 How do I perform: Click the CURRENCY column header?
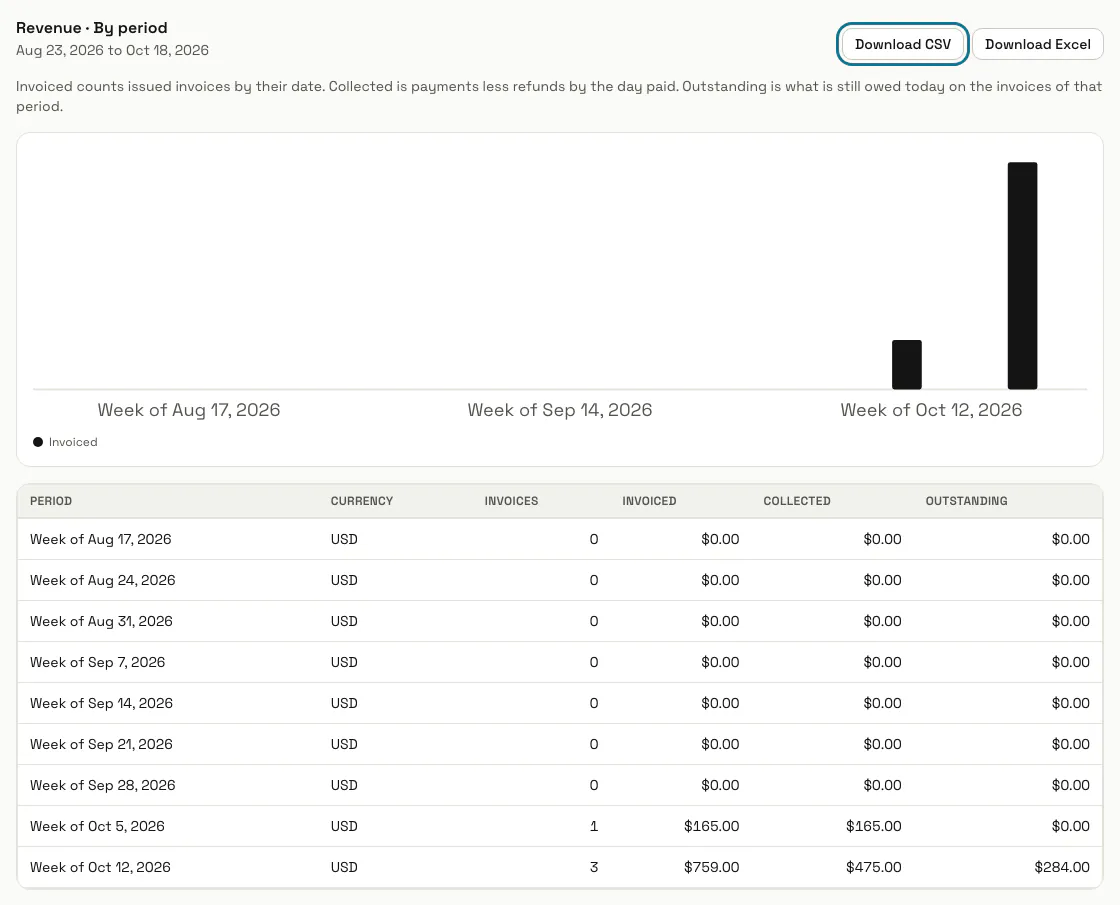[x=361, y=501]
